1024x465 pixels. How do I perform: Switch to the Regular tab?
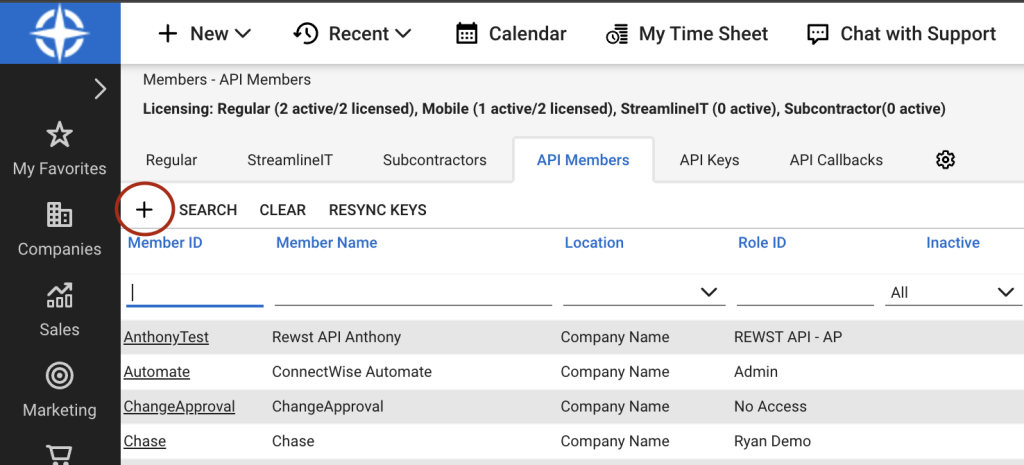171,160
